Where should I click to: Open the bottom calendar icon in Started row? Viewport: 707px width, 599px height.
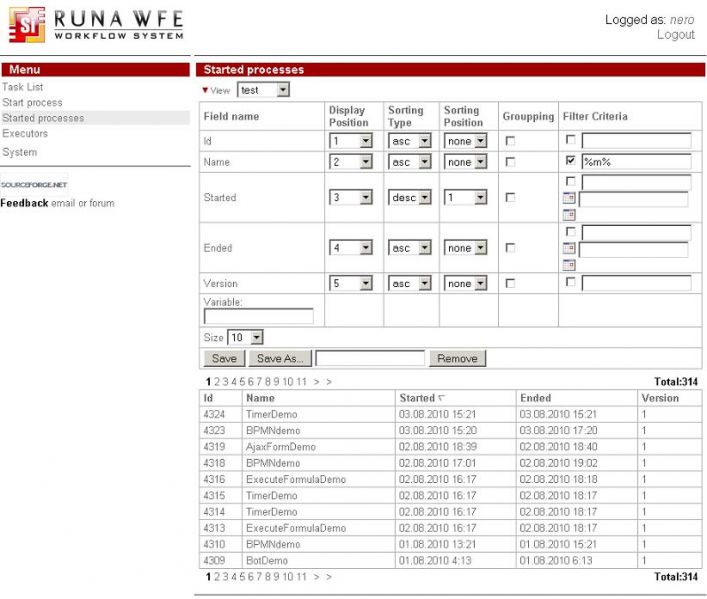569,215
